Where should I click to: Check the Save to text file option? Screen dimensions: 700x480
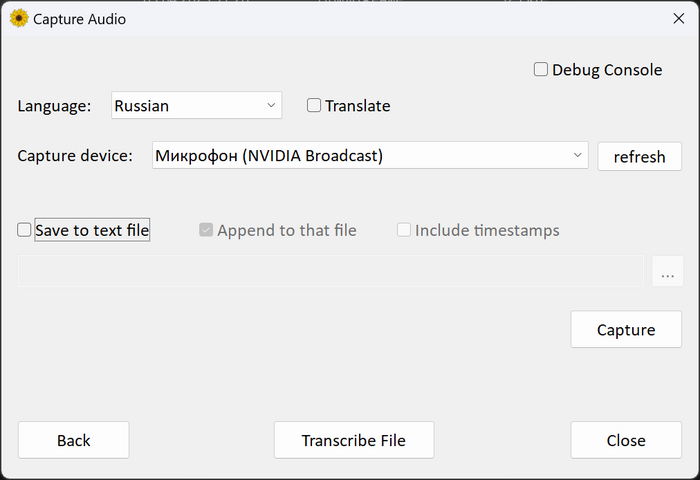(24, 230)
